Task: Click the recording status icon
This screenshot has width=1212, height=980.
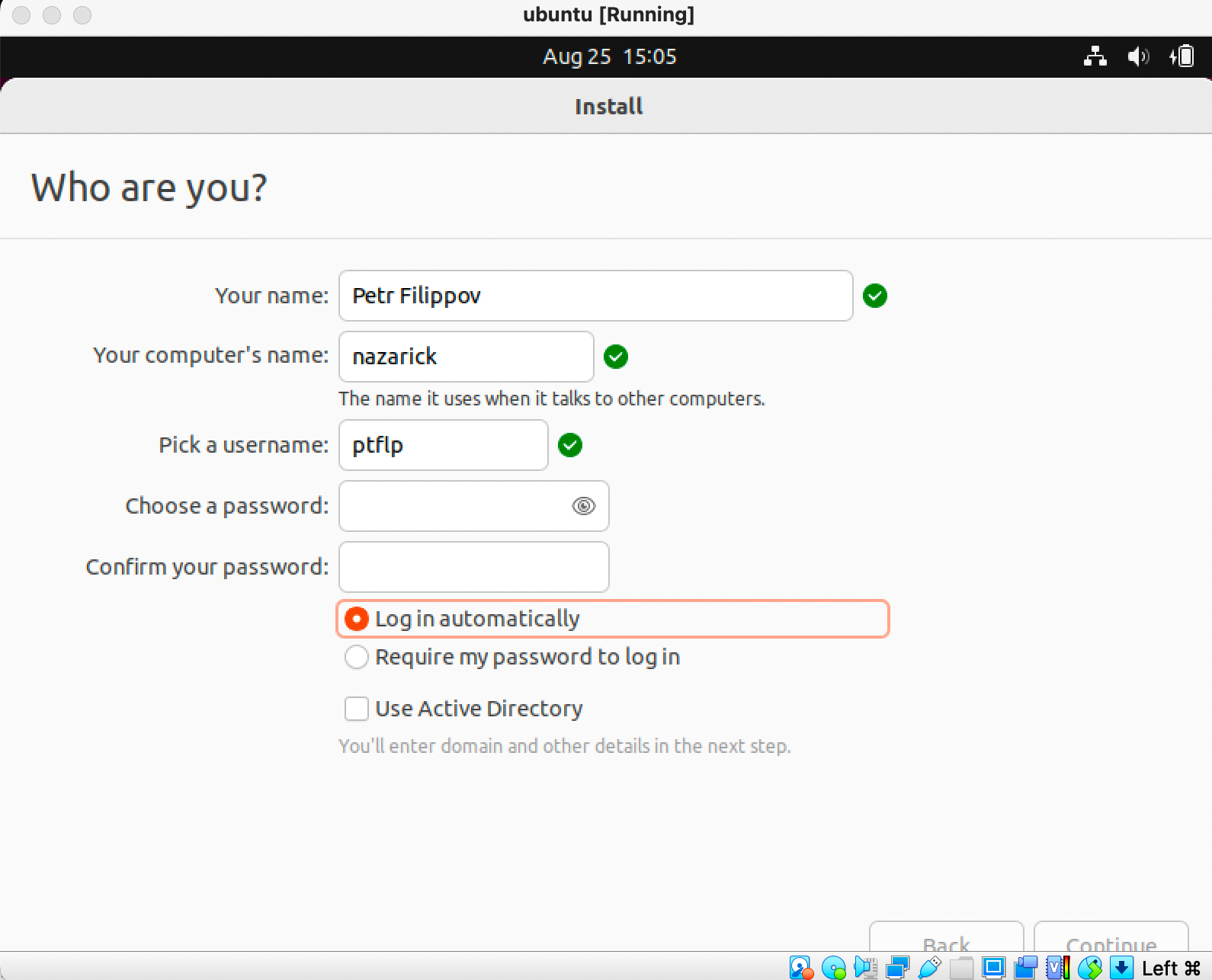Action: (x=1025, y=968)
